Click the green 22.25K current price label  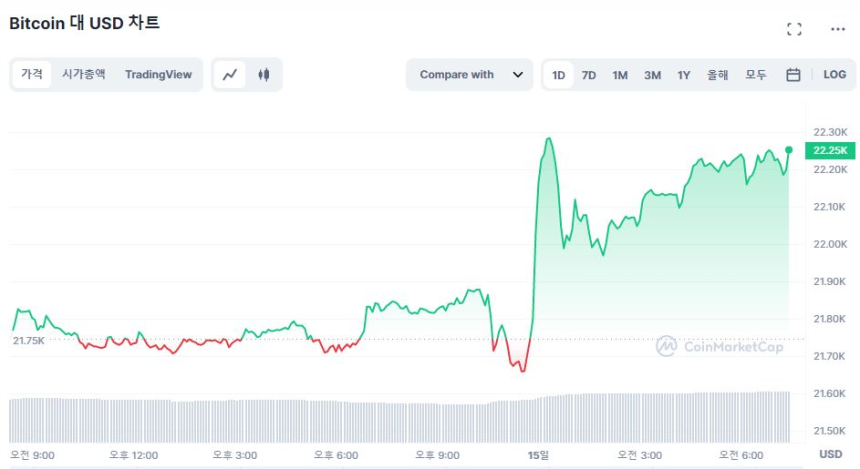pos(830,150)
